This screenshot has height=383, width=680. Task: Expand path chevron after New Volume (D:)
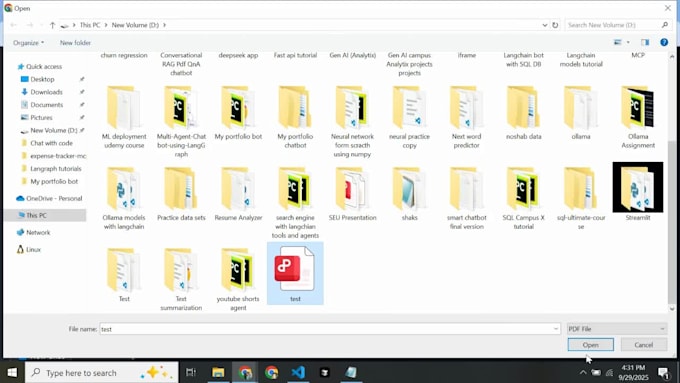click(164, 25)
